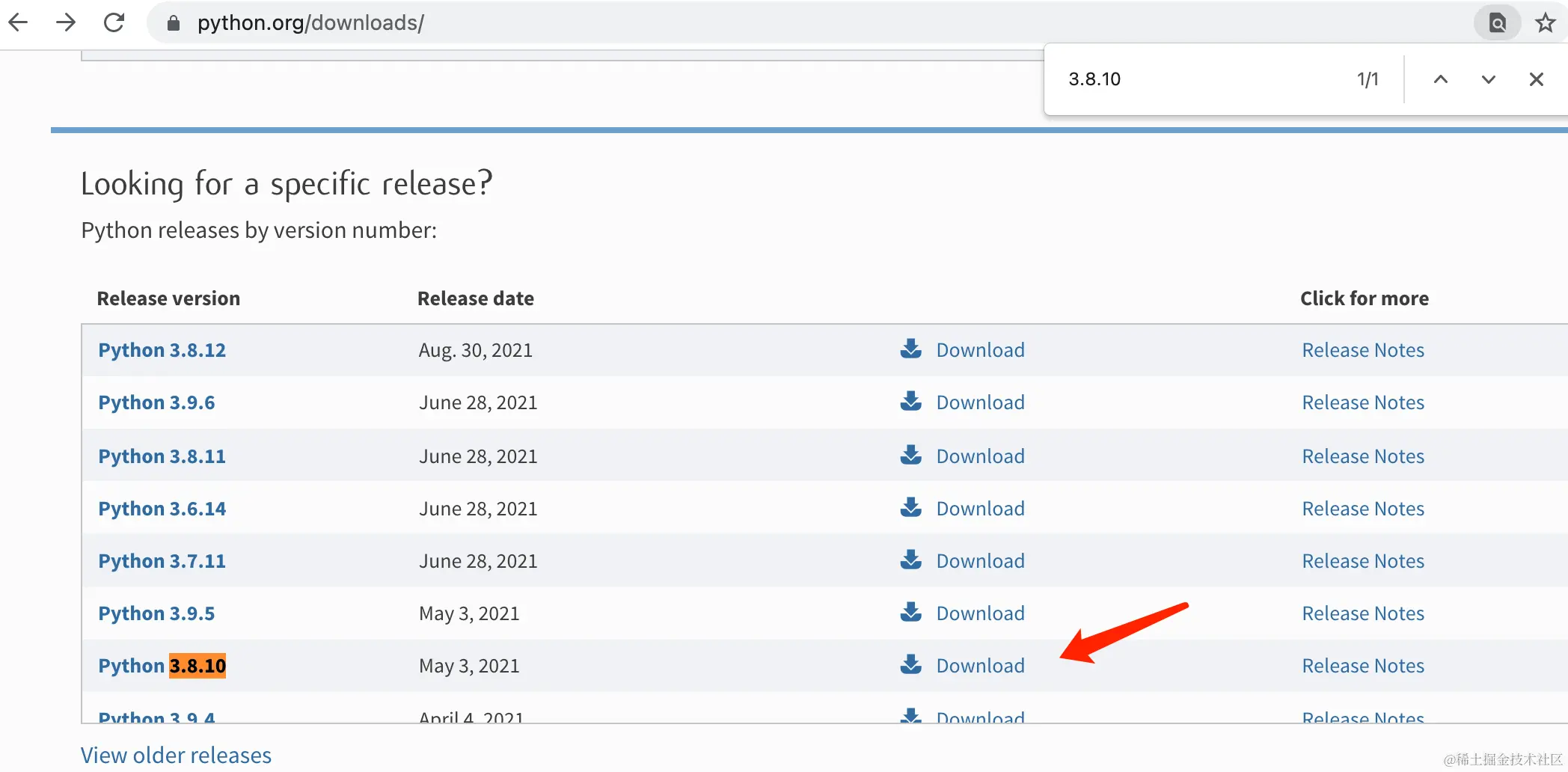
Task: View Release Notes for Python 3.8.12
Action: pos(1363,350)
